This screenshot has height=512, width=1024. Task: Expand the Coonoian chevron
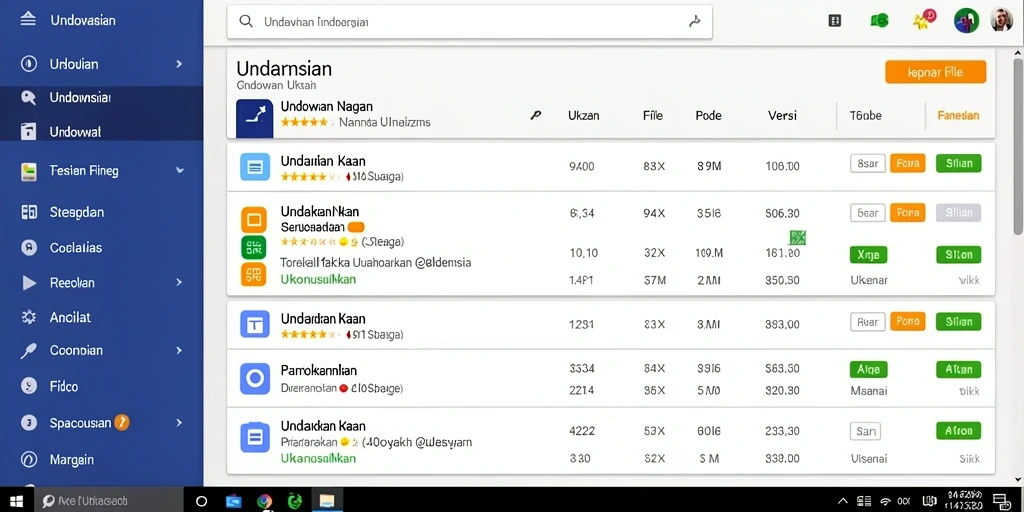click(x=179, y=351)
